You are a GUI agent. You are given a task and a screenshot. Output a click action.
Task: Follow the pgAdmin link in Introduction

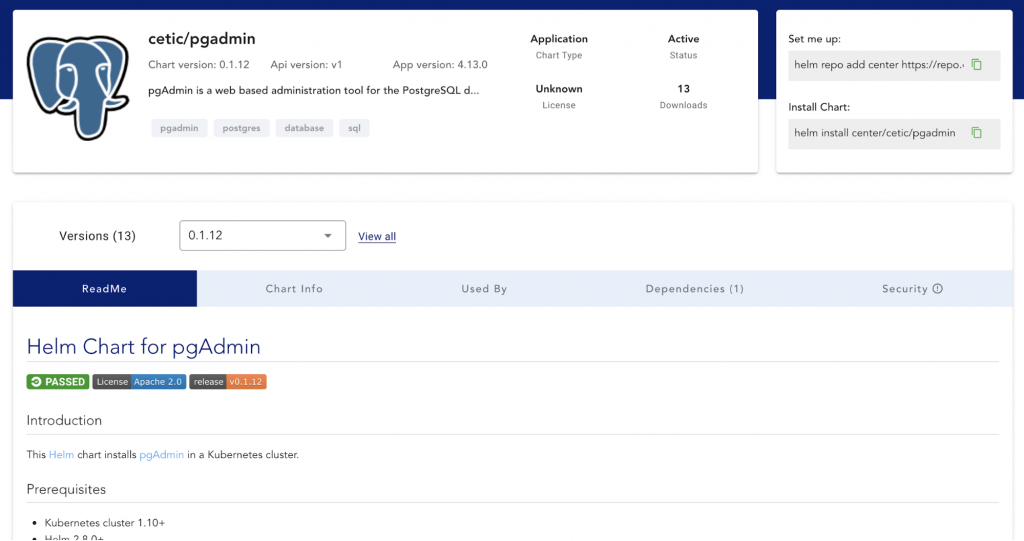pyautogui.click(x=161, y=455)
